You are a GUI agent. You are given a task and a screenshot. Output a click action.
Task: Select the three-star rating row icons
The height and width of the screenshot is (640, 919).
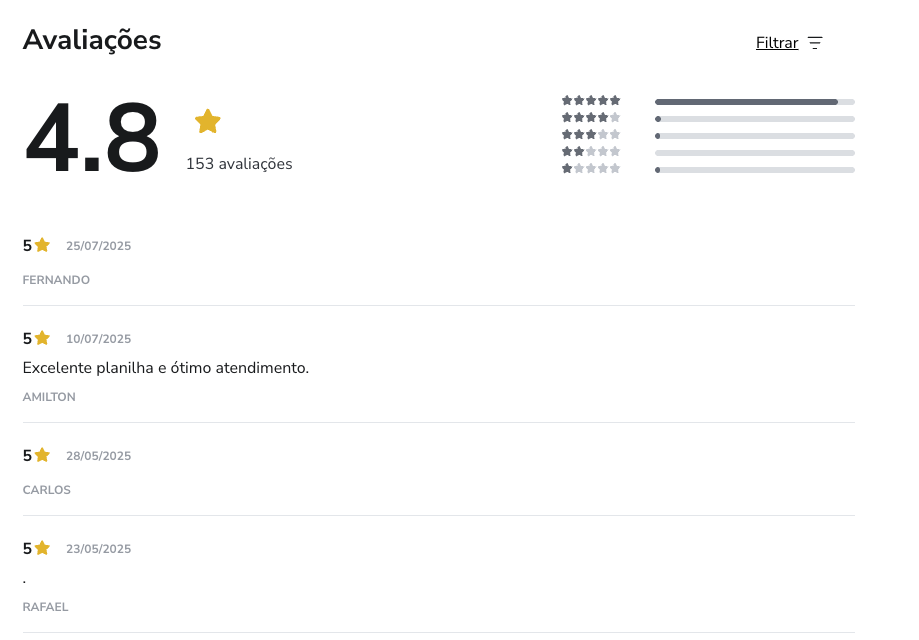(x=591, y=134)
